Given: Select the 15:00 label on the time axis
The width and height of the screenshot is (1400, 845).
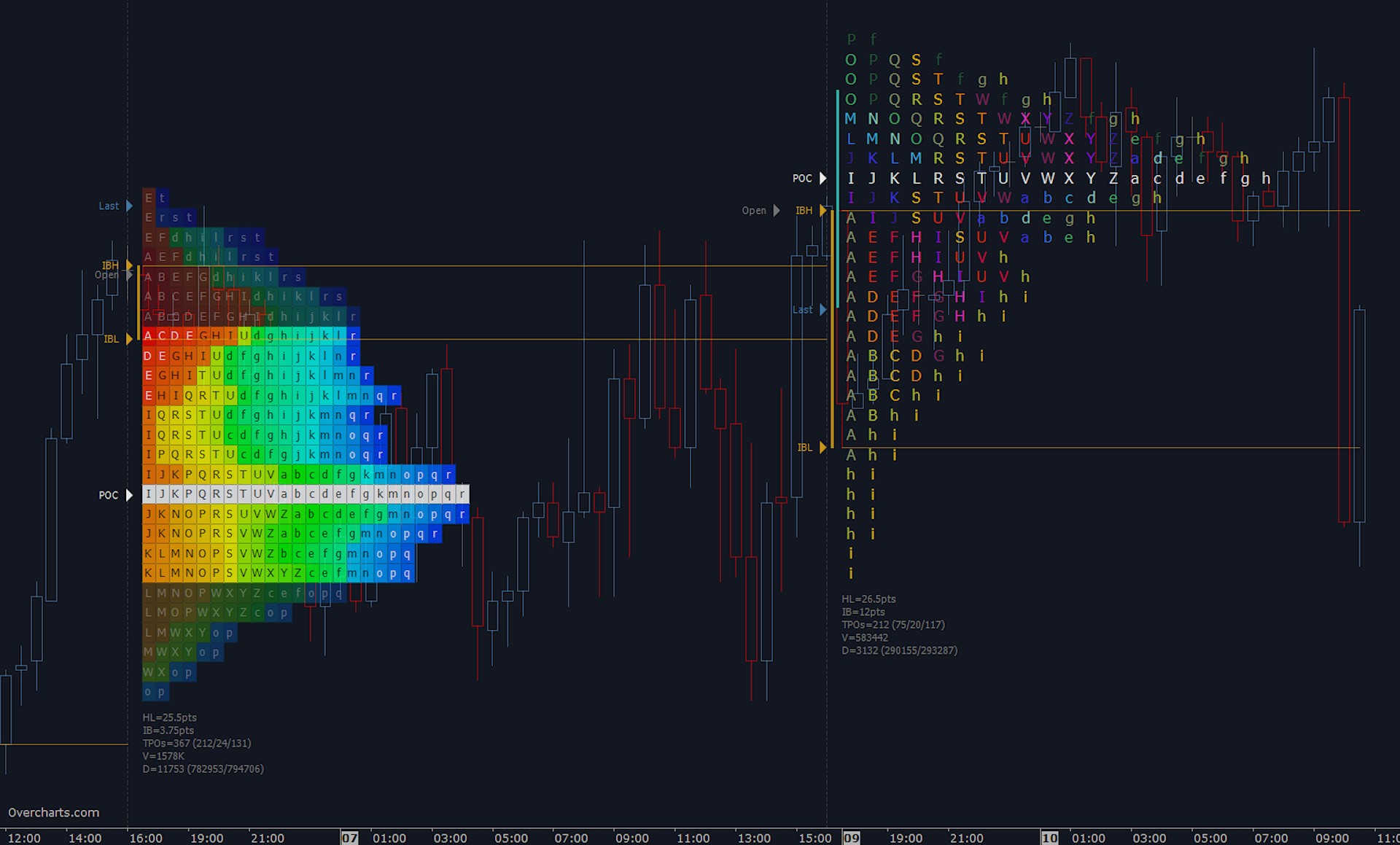Looking at the screenshot, I should (815, 838).
